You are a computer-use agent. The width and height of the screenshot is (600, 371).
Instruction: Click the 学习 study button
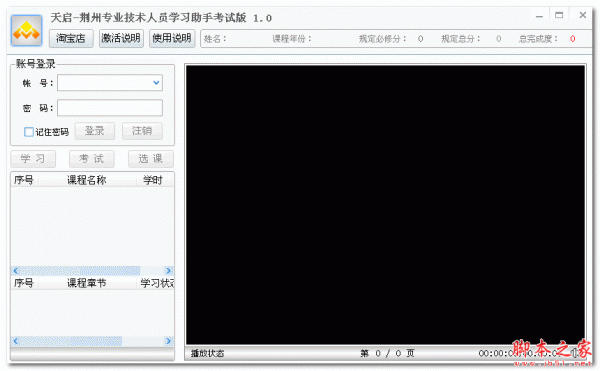(x=33, y=159)
